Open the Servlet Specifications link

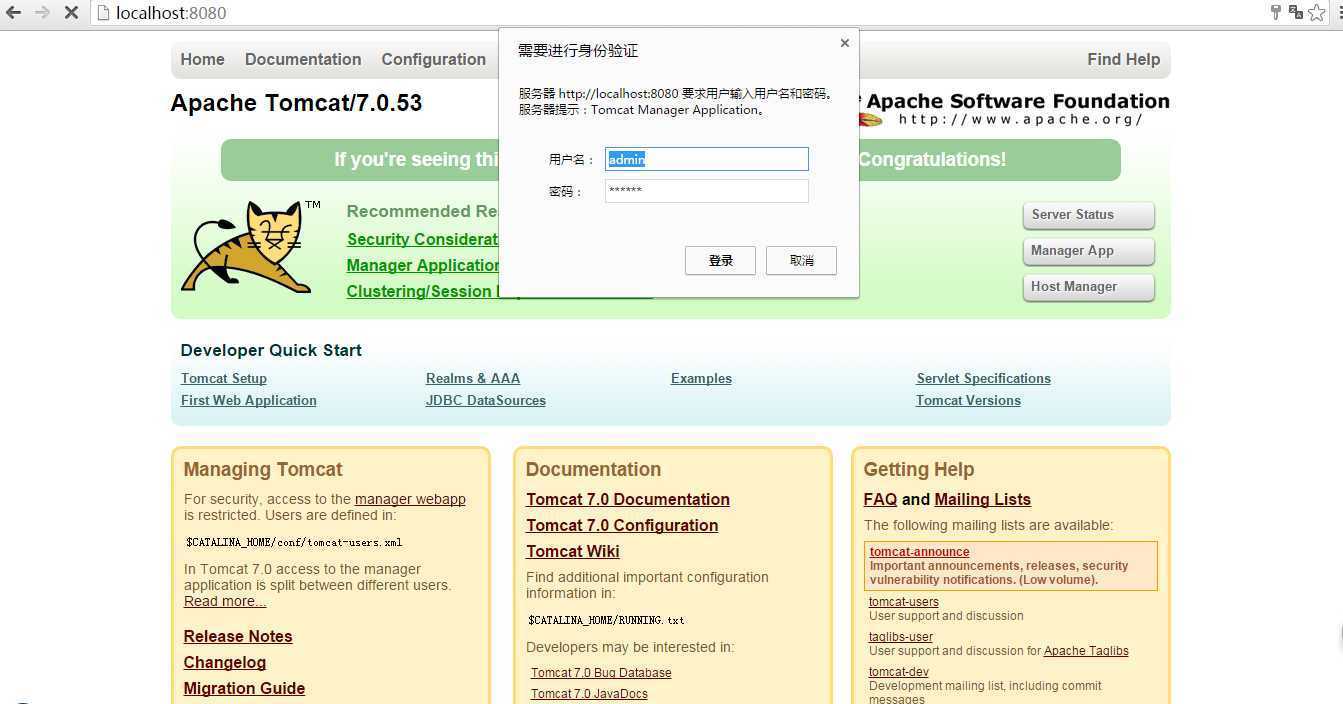(983, 378)
